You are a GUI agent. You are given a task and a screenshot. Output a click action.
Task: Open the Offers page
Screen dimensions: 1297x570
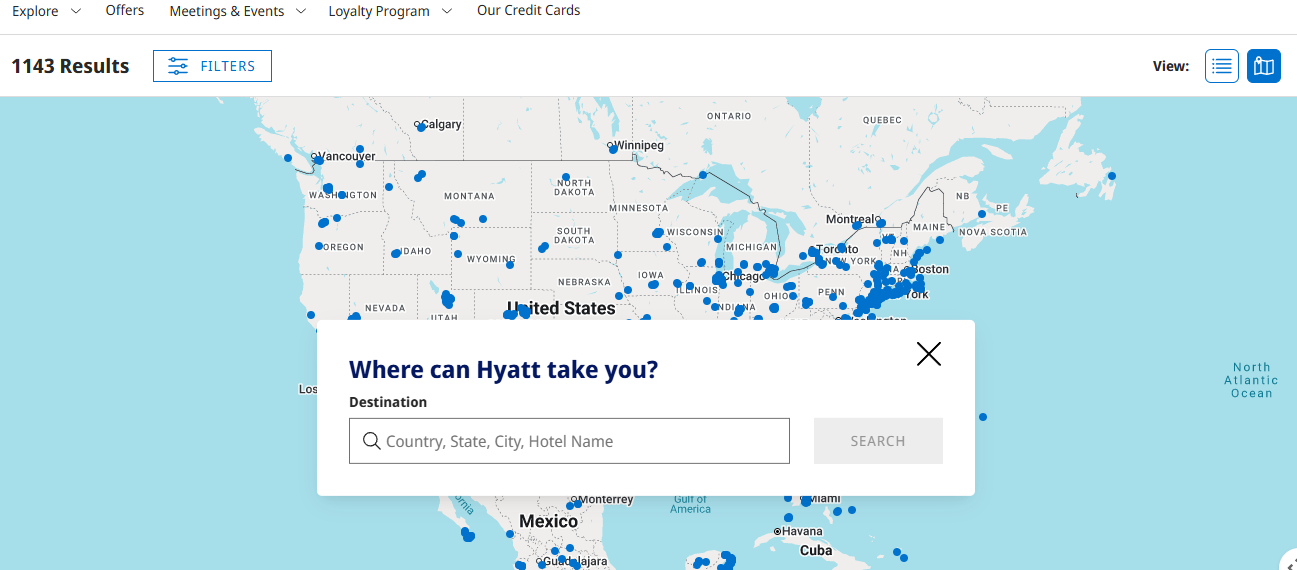point(125,10)
